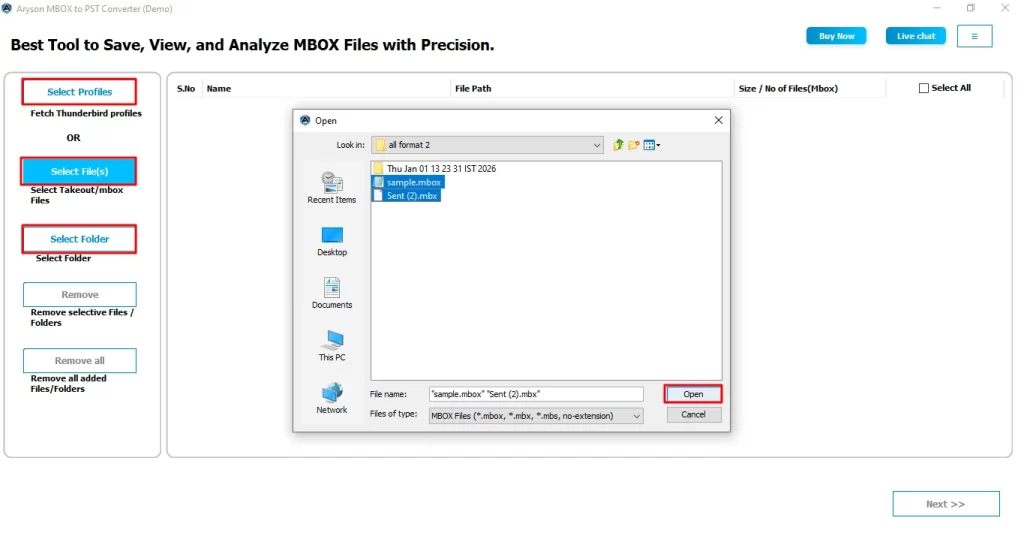Open the hamburger menu button
This screenshot has height=545, width=1024.
(974, 36)
